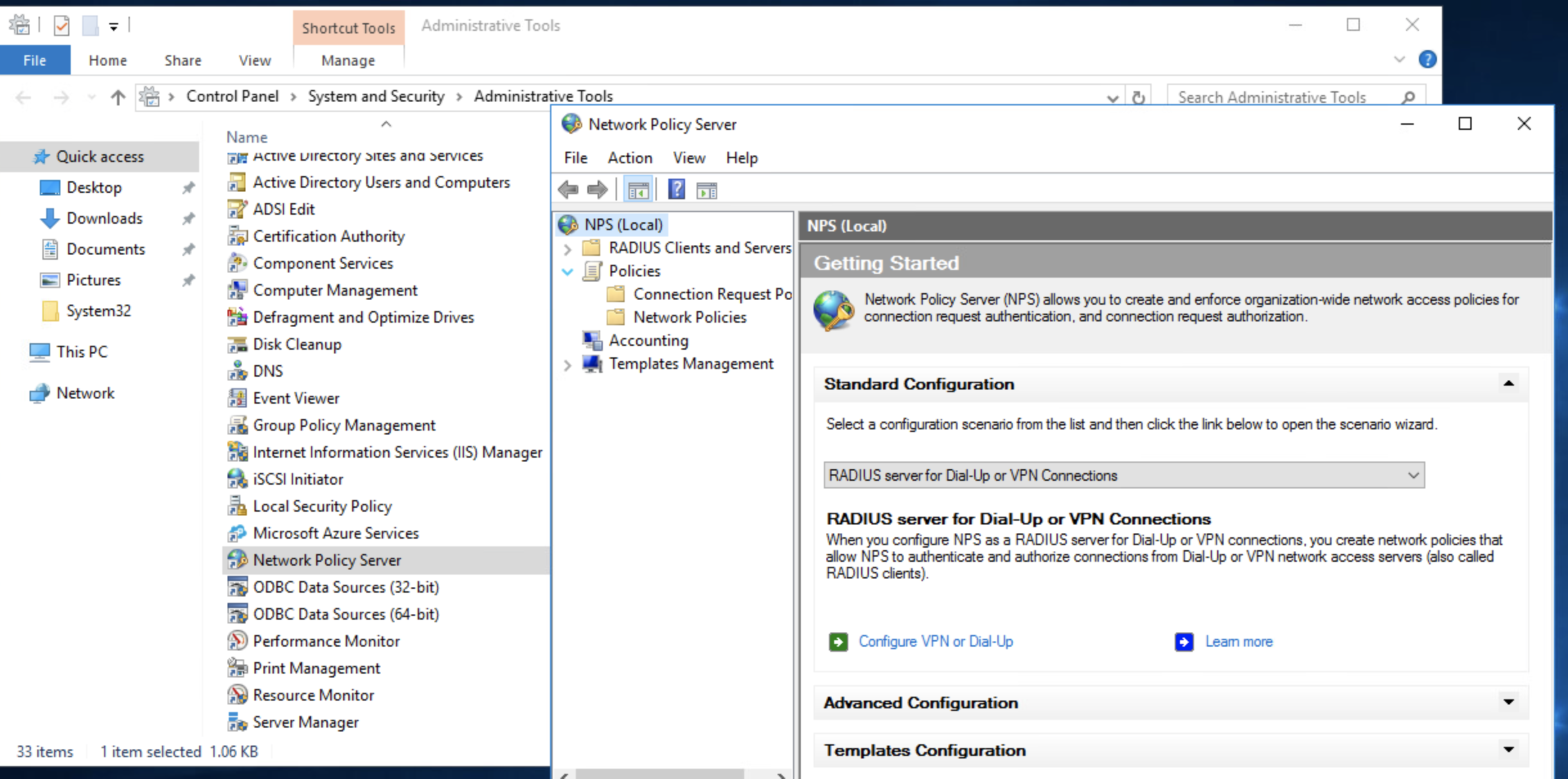Click the Learn more link
1568x779 pixels.
point(1238,641)
